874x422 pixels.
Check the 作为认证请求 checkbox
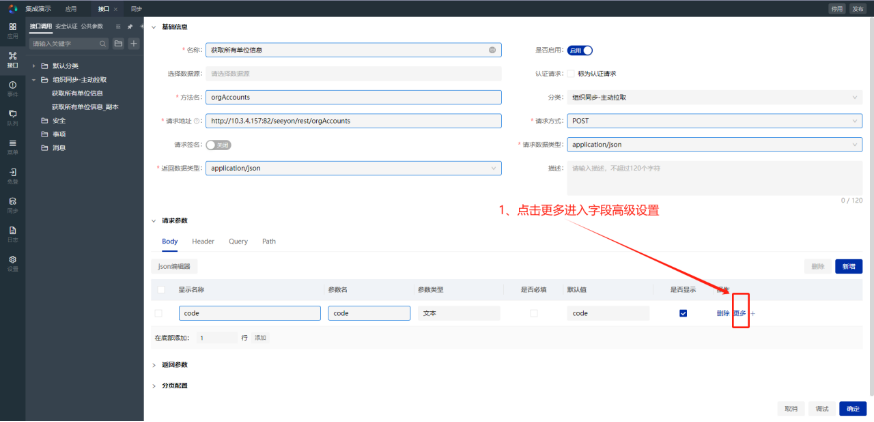pyautogui.click(x=571, y=73)
